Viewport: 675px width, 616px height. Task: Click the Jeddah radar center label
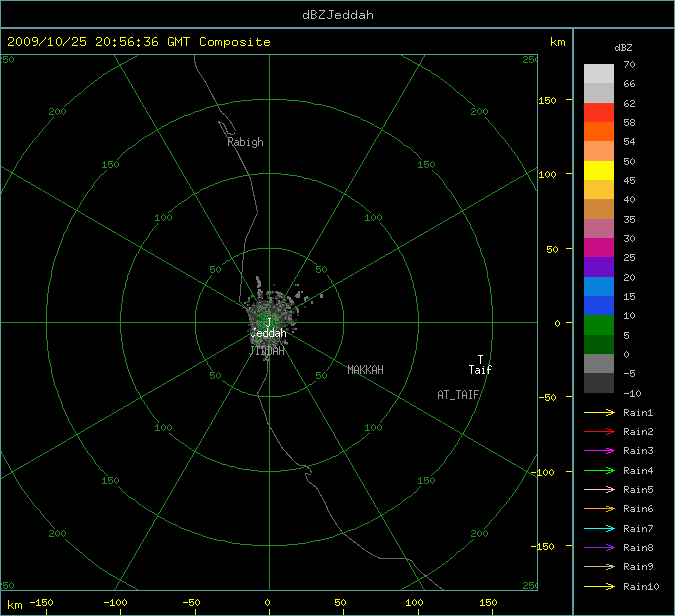tap(268, 332)
